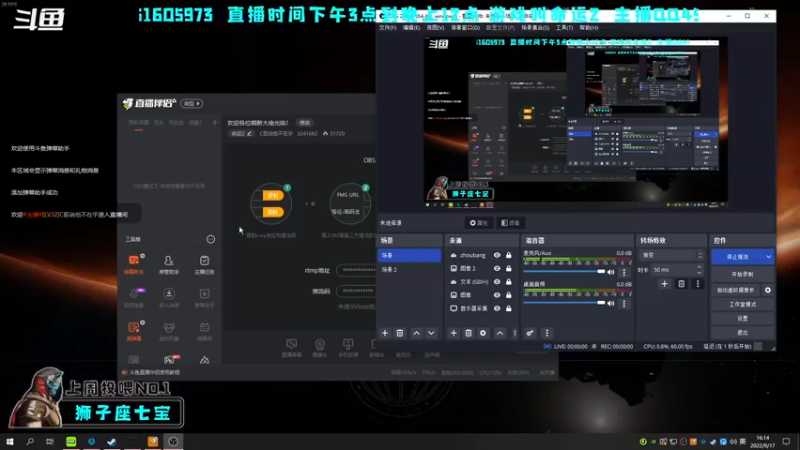Viewport: 800px width, 450px height.
Task: Open advanced audio properties gears icon
Action: (x=530, y=333)
